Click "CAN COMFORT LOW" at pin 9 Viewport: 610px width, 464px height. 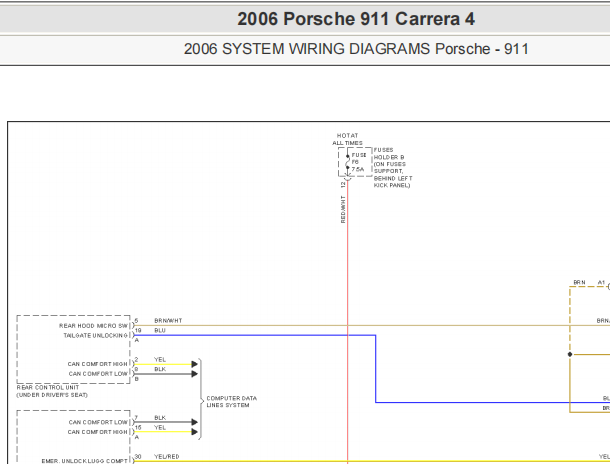coord(98,374)
